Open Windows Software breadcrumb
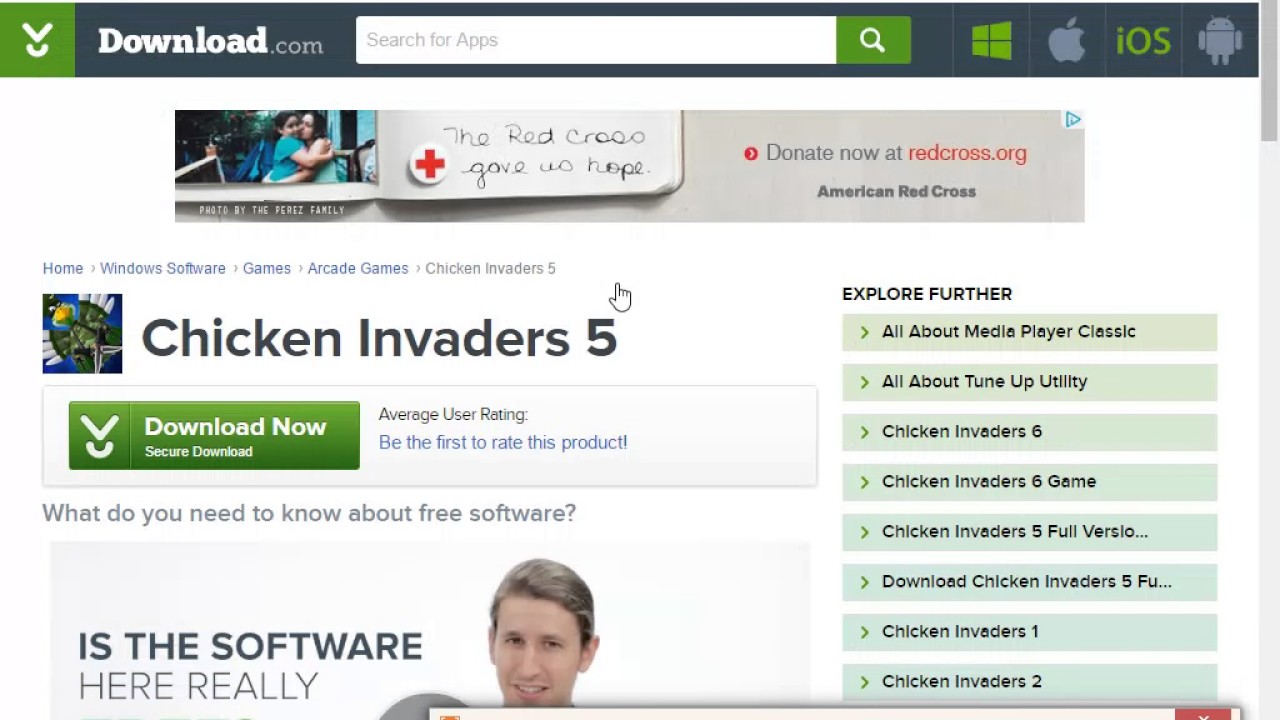1280x720 pixels. pos(163,268)
